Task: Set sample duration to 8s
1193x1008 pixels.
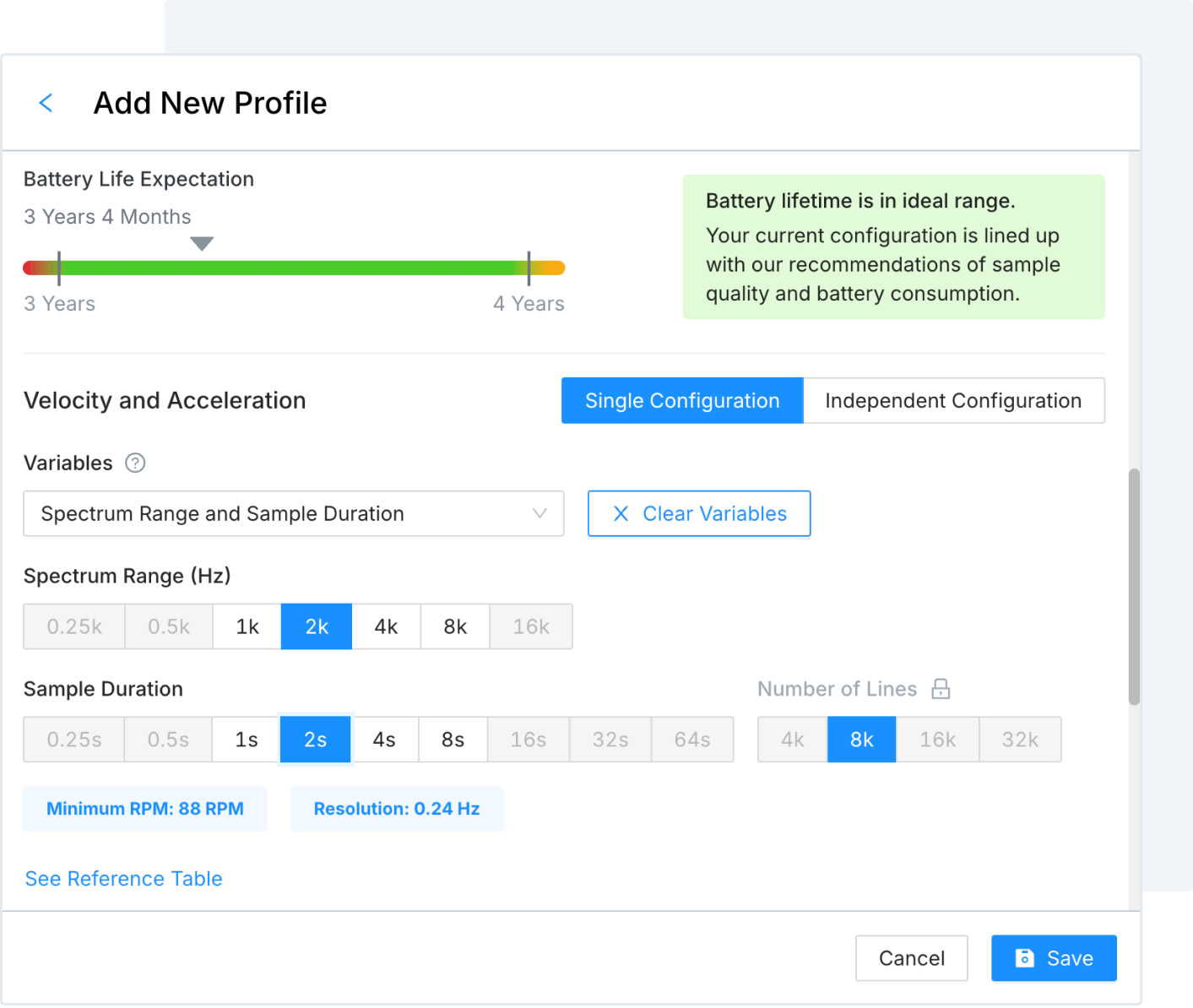Action: pos(453,740)
